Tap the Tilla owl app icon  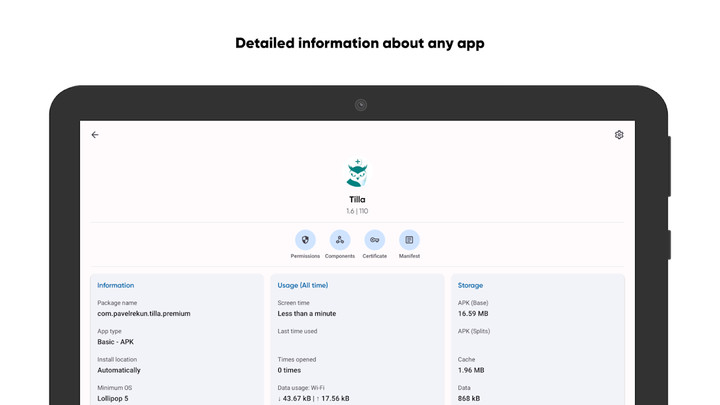tap(357, 173)
